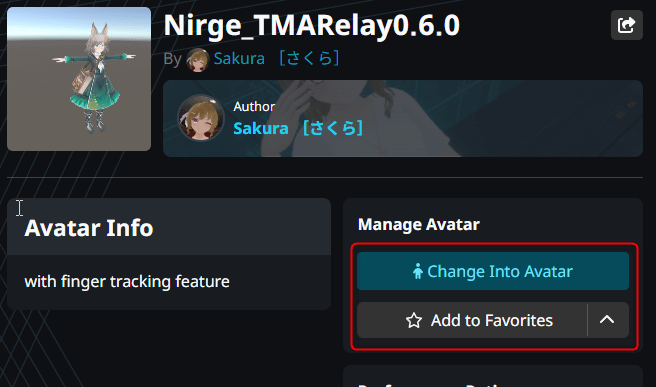Click the "with finger tracking feature" description

pyautogui.click(x=127, y=282)
